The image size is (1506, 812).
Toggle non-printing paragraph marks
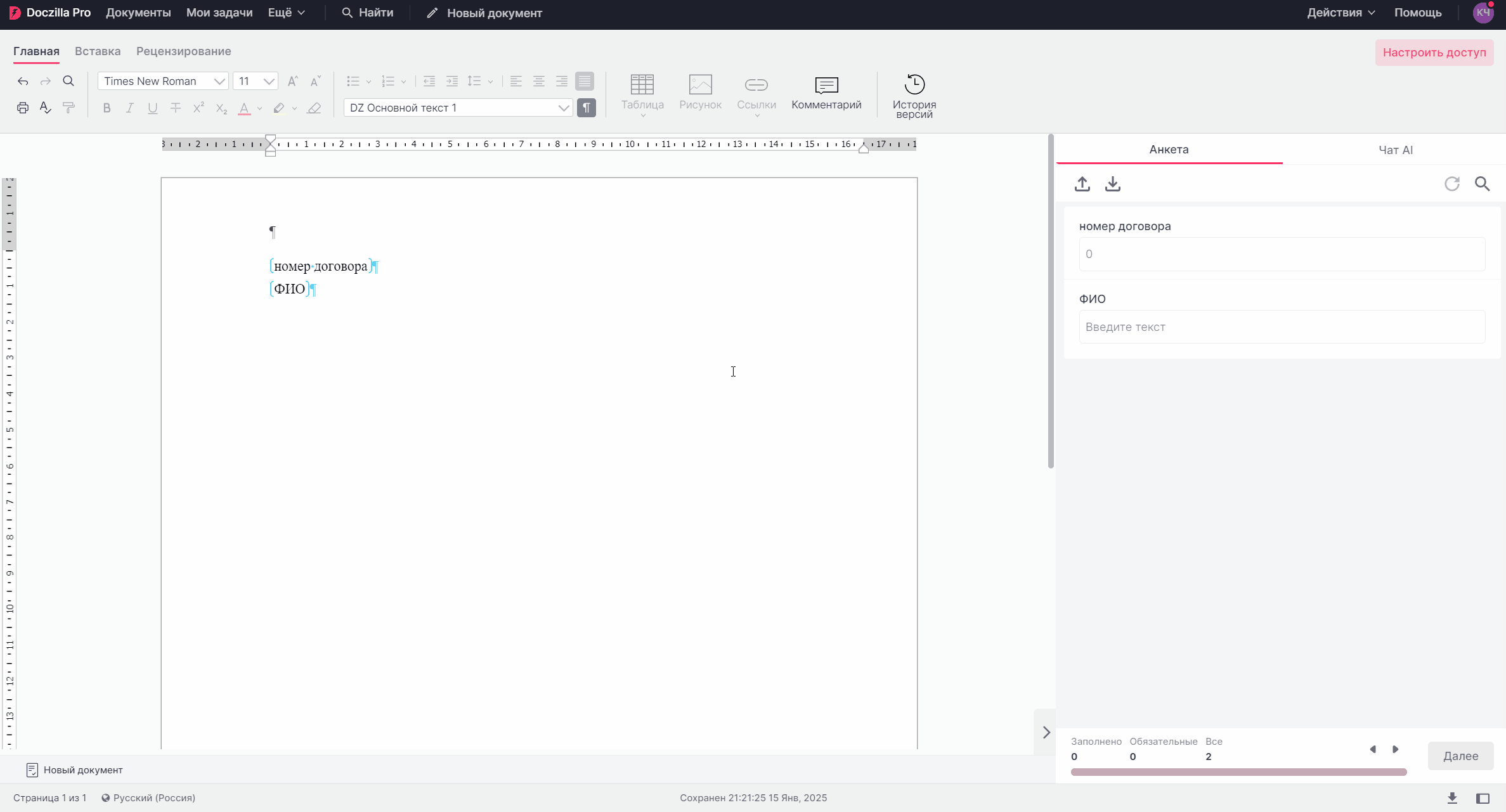tap(587, 108)
